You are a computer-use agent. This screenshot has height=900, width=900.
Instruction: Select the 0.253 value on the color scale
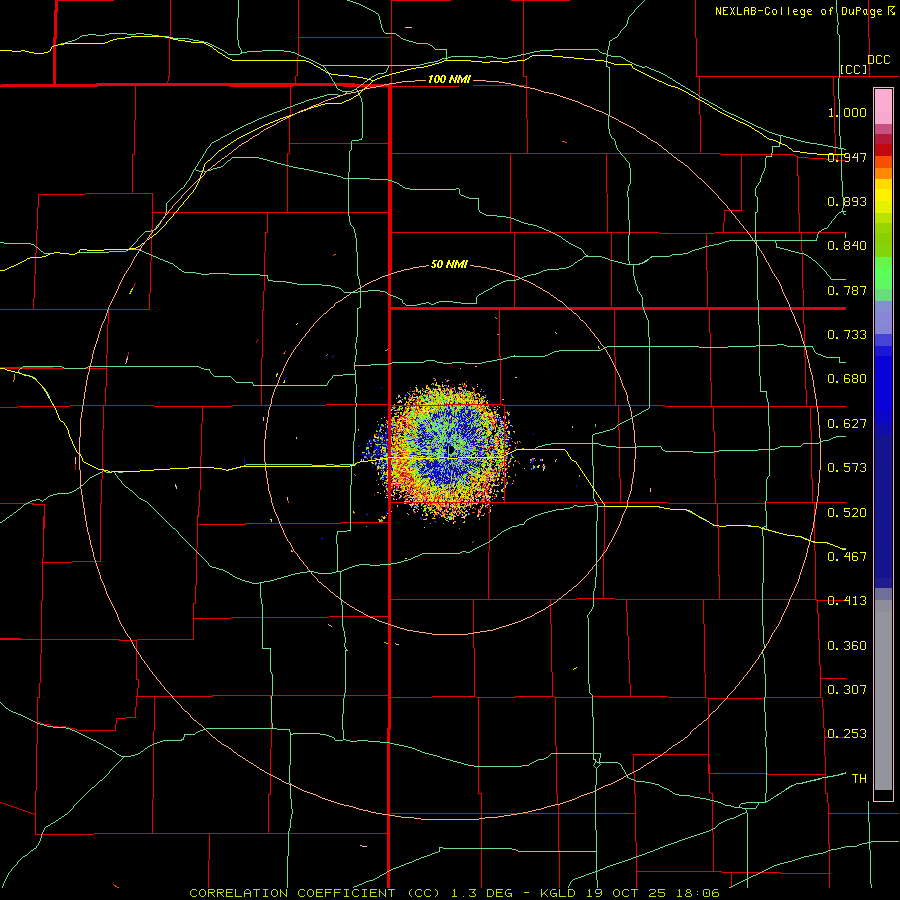pyautogui.click(x=847, y=734)
